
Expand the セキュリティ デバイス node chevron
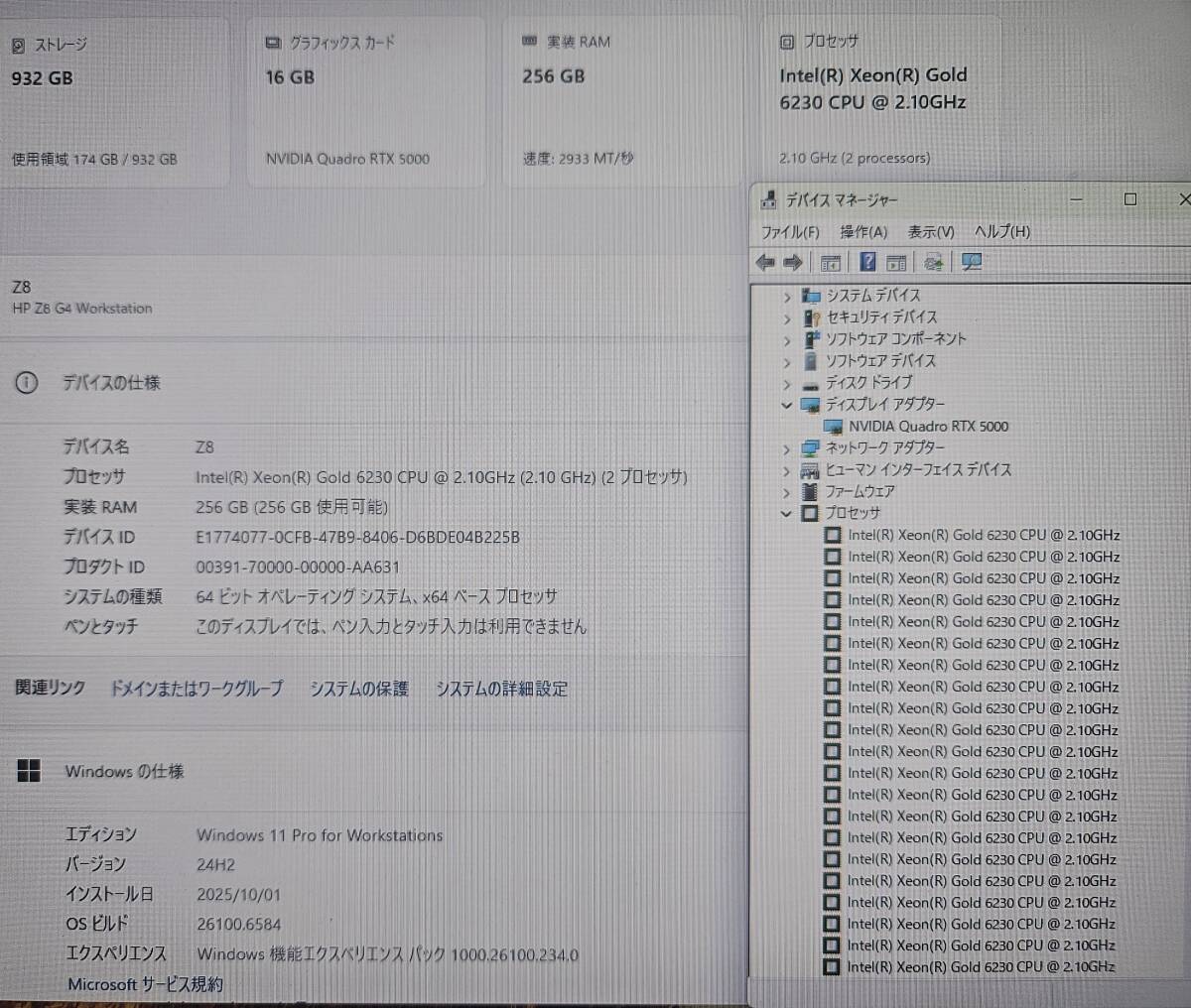[787, 318]
